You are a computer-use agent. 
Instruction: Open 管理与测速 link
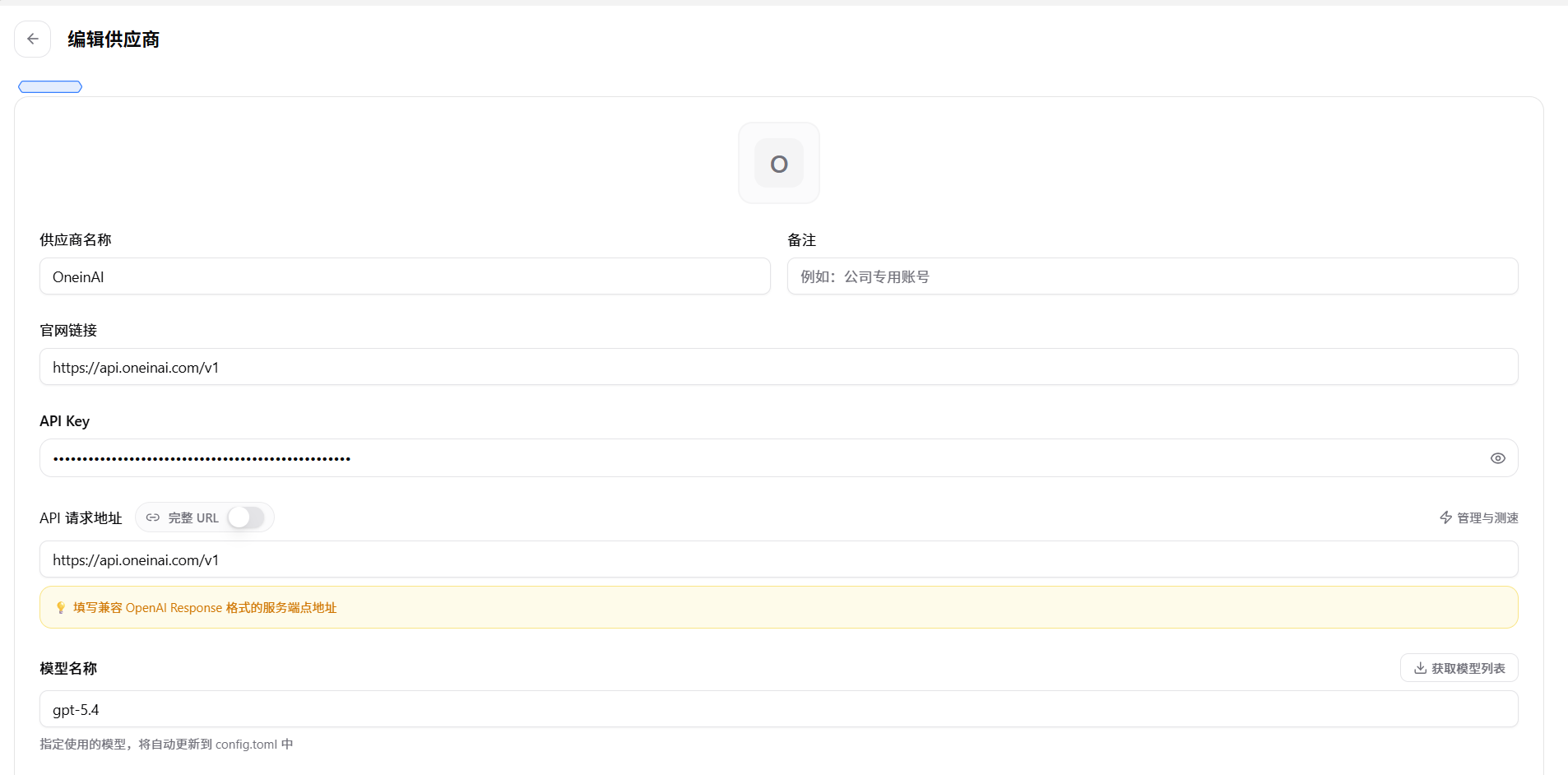coord(1478,517)
